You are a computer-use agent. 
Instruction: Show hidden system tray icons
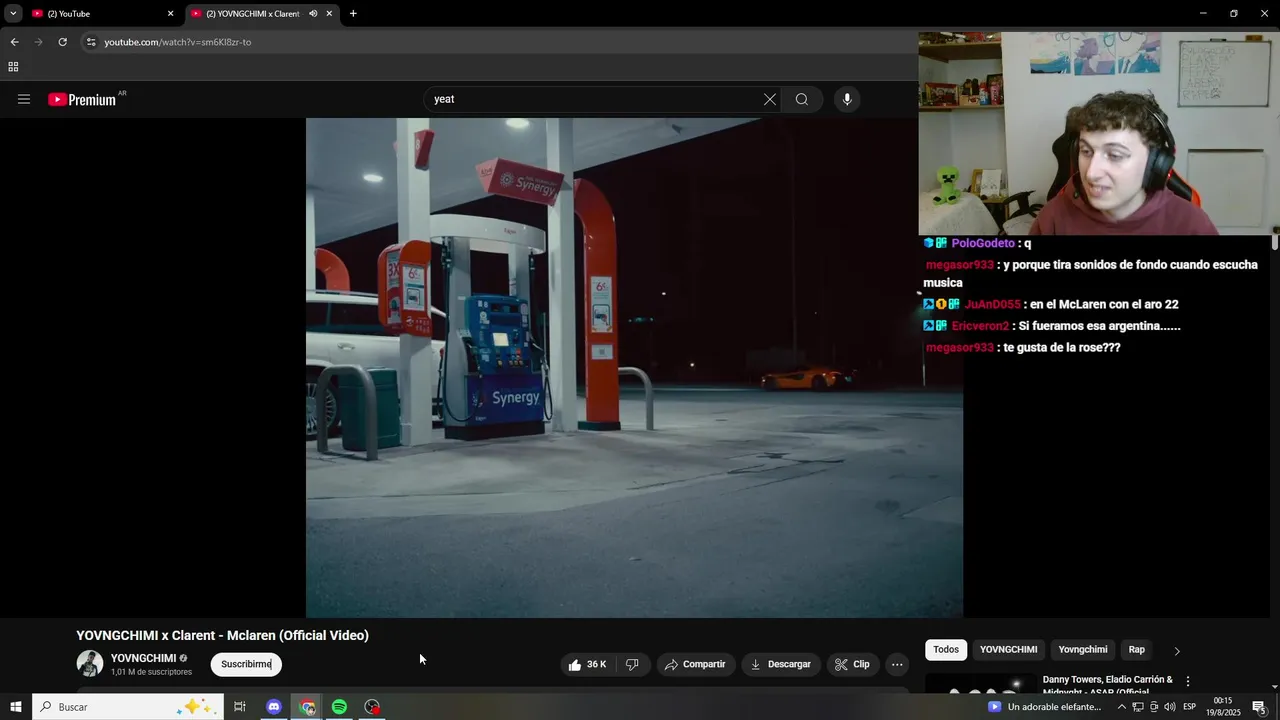1121,707
